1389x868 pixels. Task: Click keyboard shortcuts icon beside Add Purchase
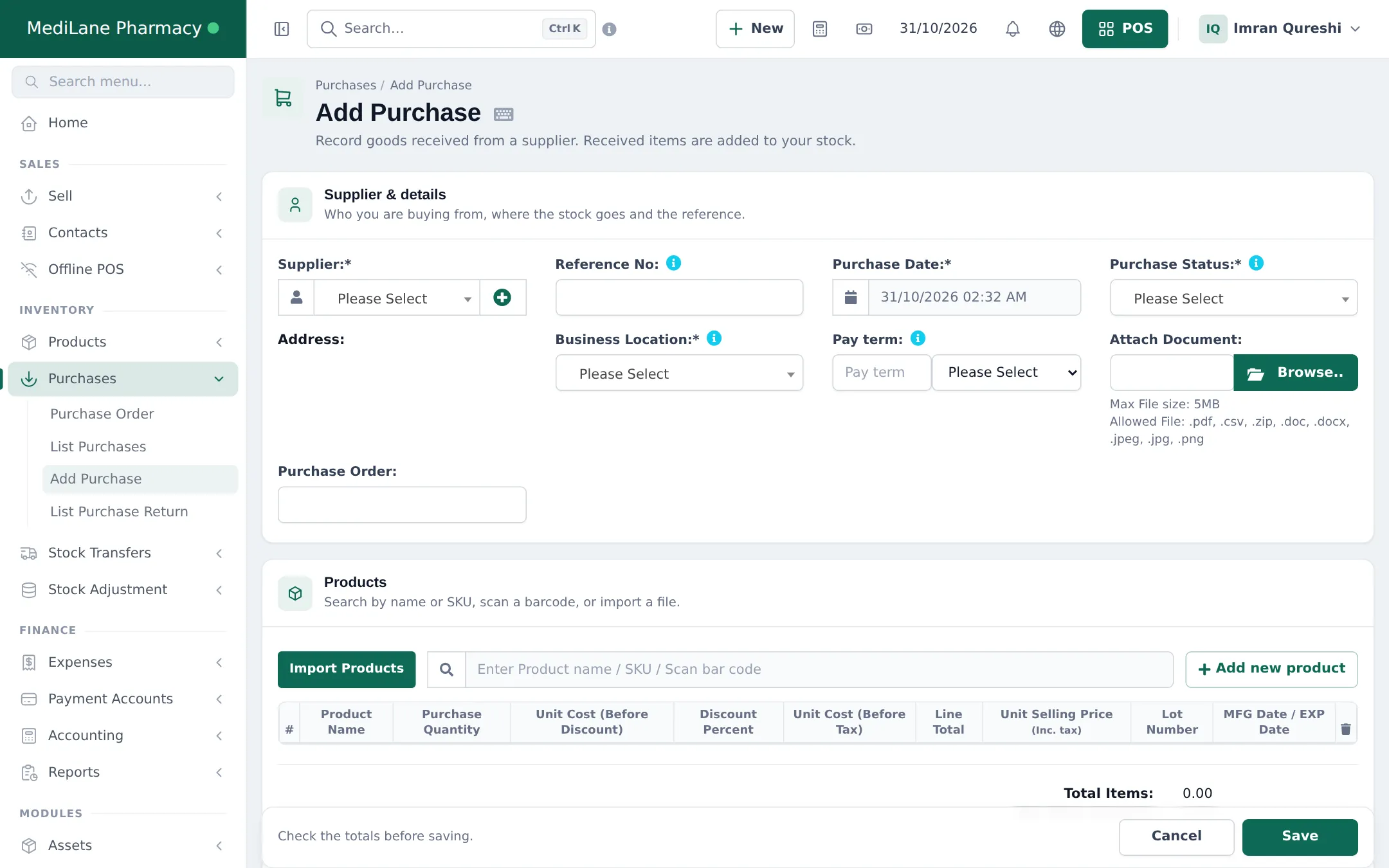click(504, 114)
